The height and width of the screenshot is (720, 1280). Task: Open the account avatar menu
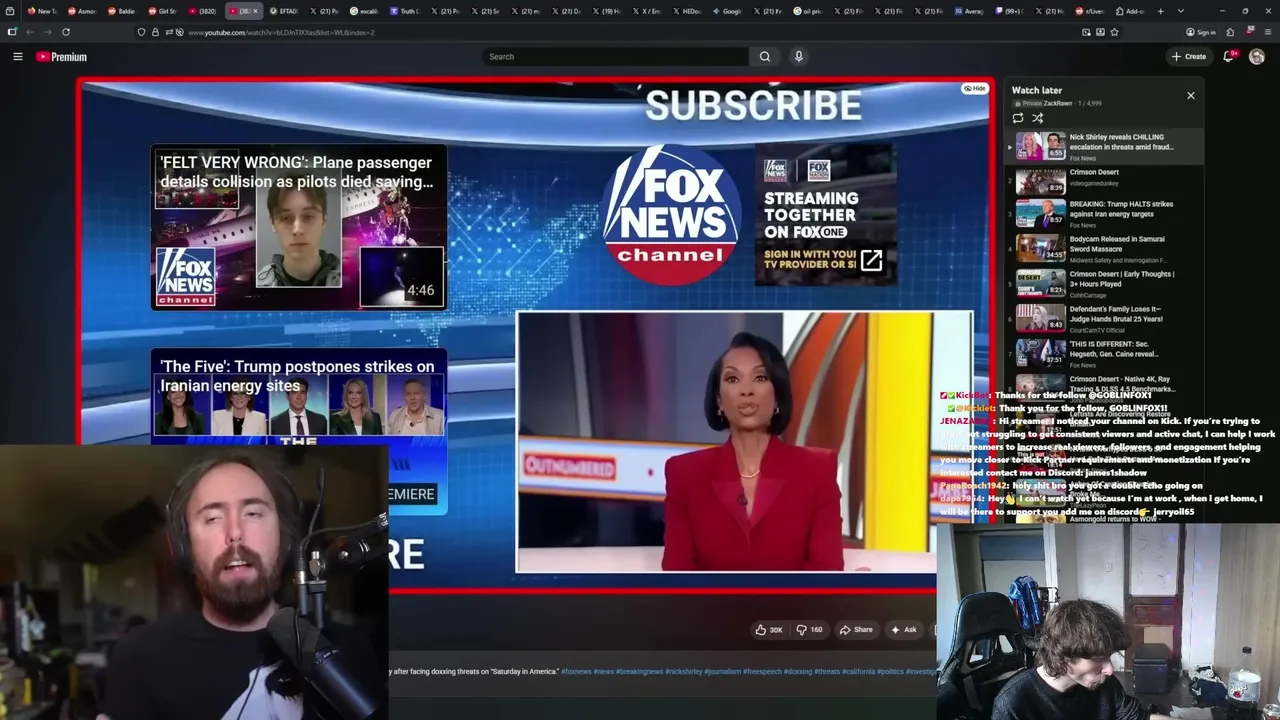pos(1257,57)
